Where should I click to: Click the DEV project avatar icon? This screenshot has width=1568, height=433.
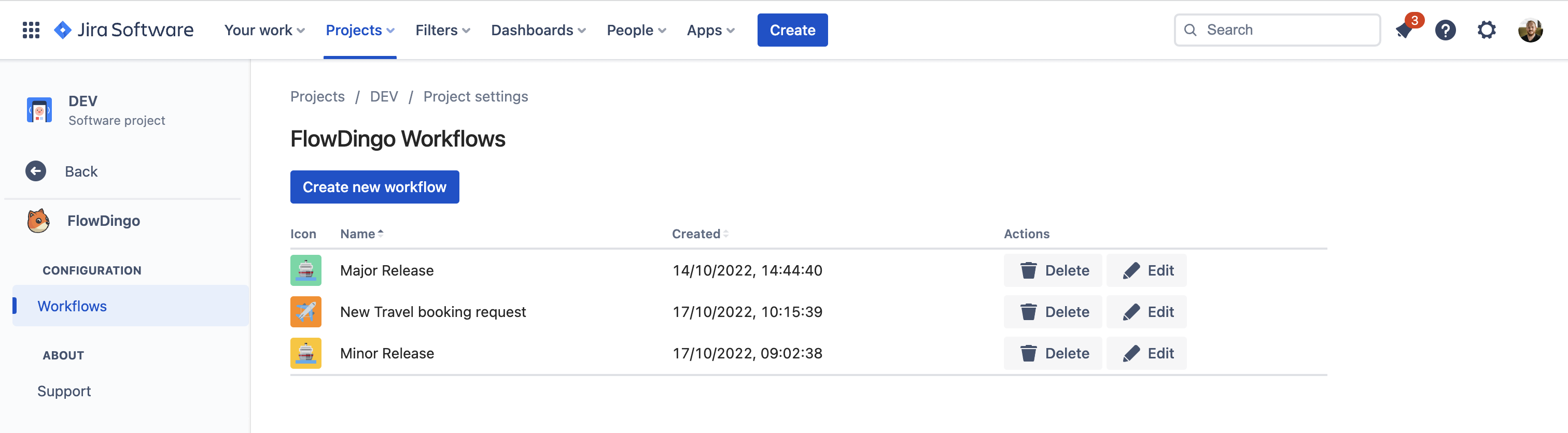click(x=39, y=110)
